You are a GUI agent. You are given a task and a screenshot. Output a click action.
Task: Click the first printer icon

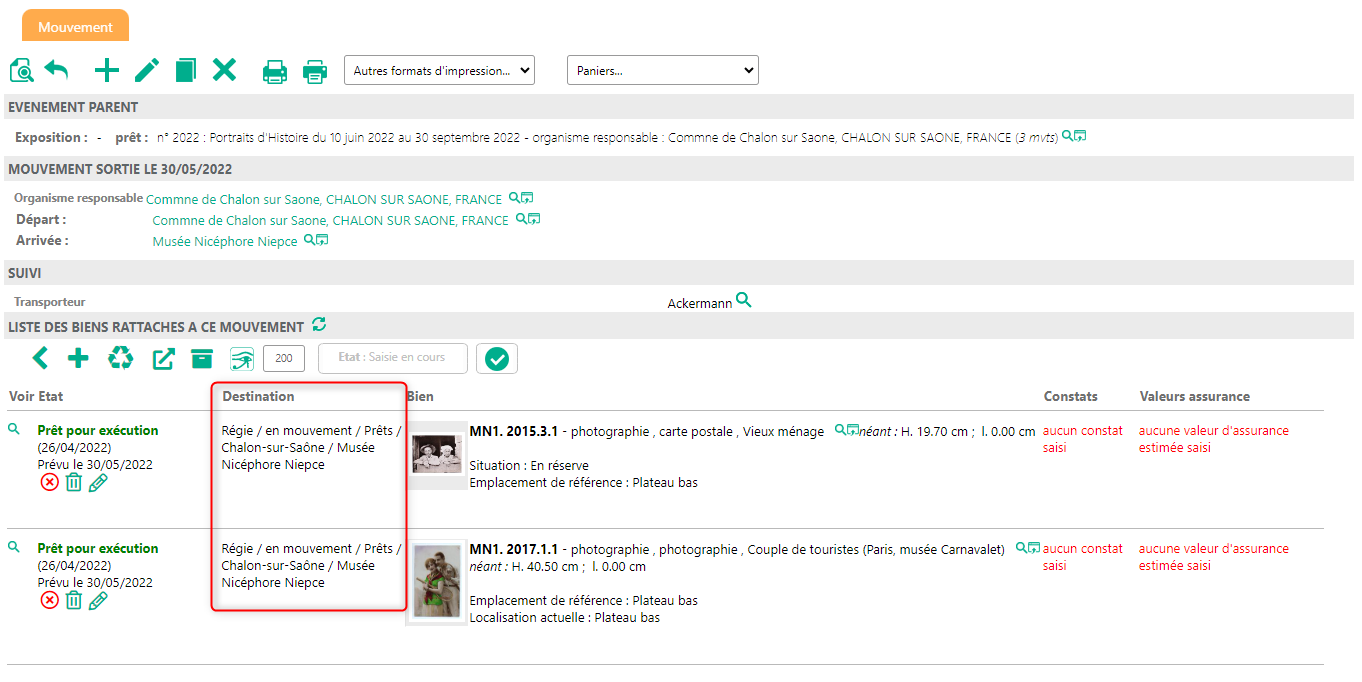click(x=275, y=71)
